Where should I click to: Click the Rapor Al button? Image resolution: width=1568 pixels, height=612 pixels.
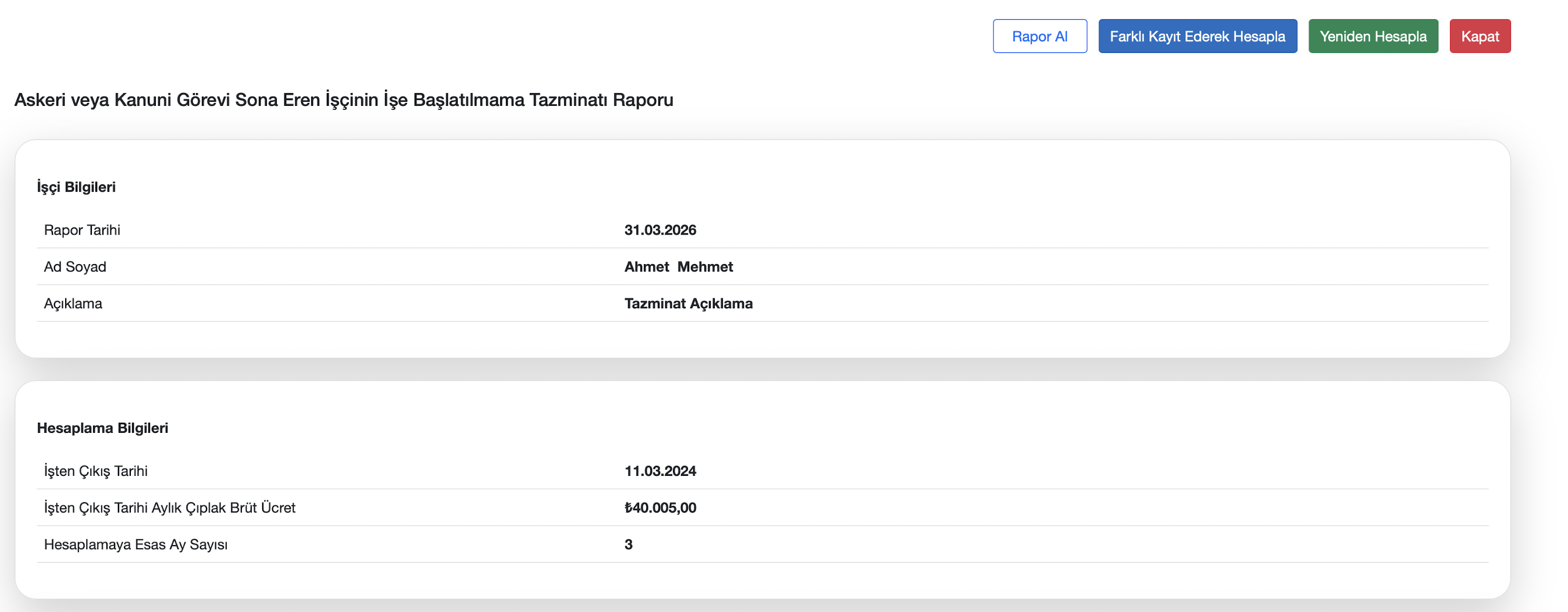[1039, 37]
